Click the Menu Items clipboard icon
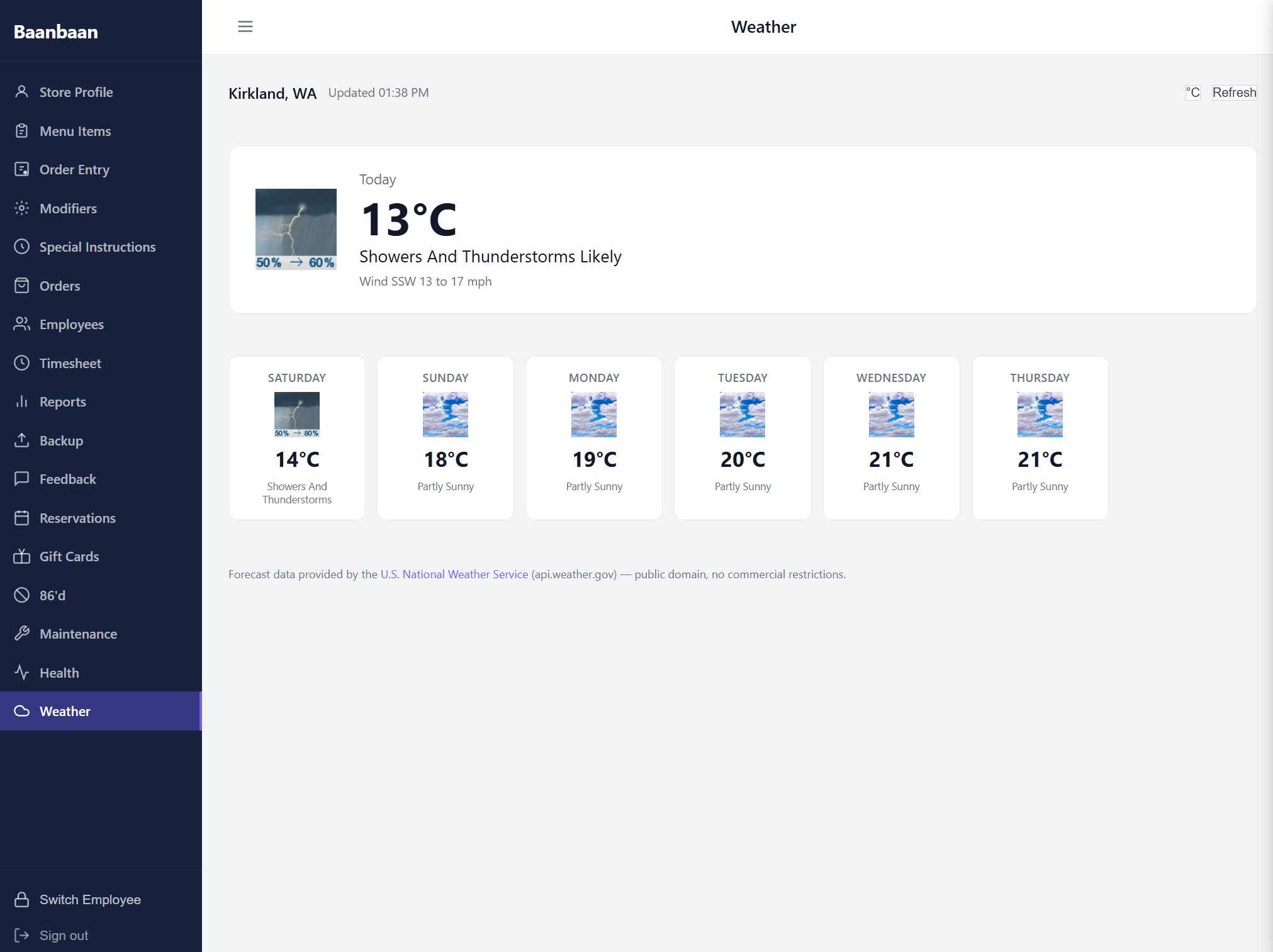Viewport: 1273px width, 952px height. (22, 131)
